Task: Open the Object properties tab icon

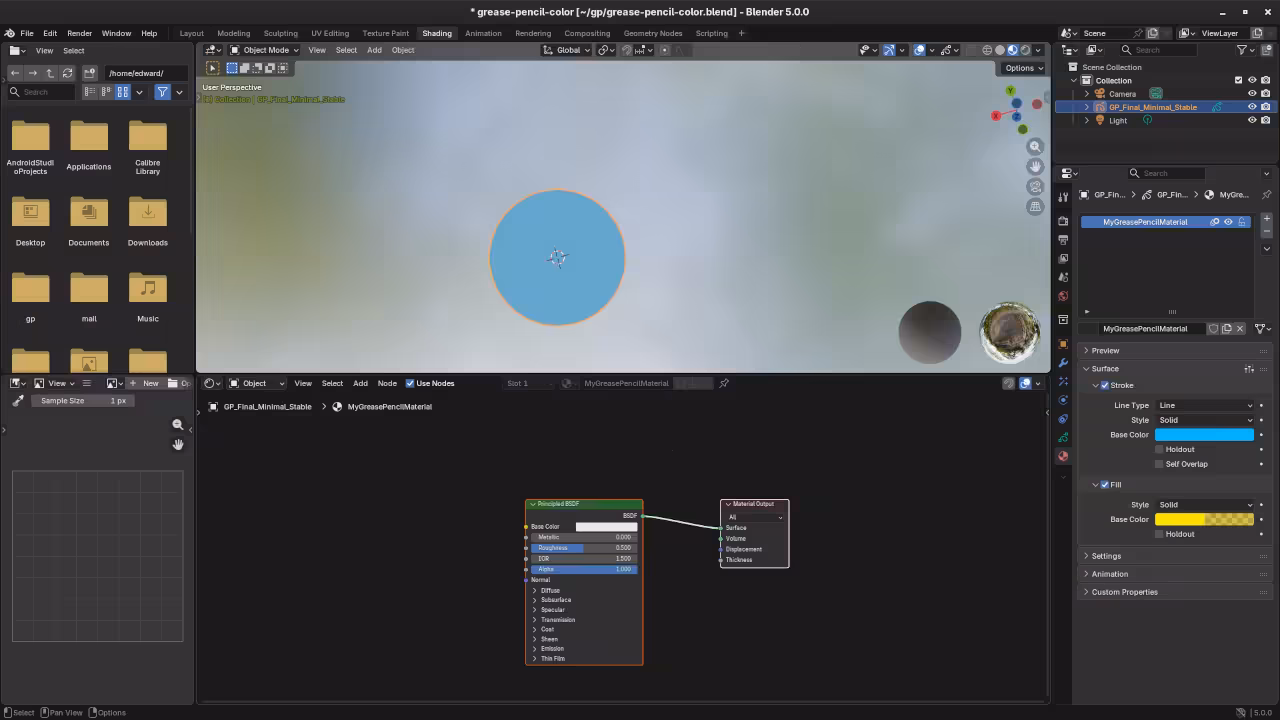Action: click(1063, 344)
